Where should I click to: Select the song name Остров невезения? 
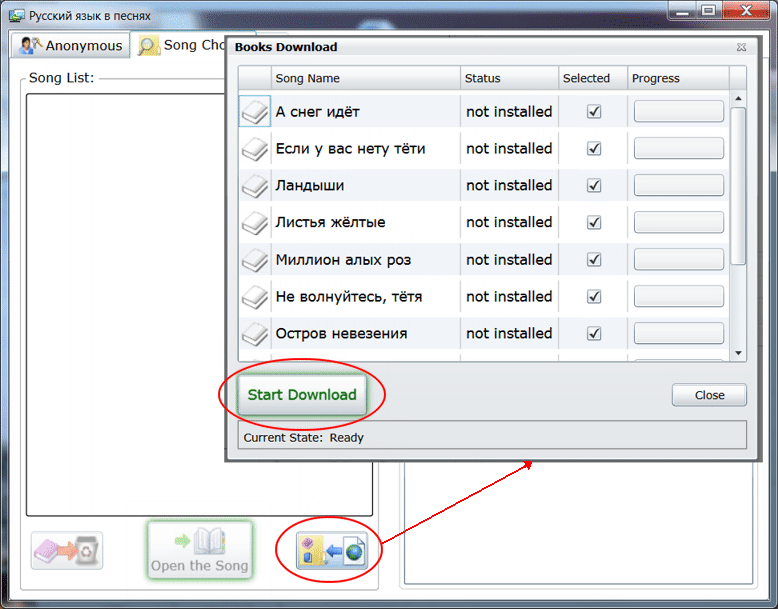coord(341,334)
